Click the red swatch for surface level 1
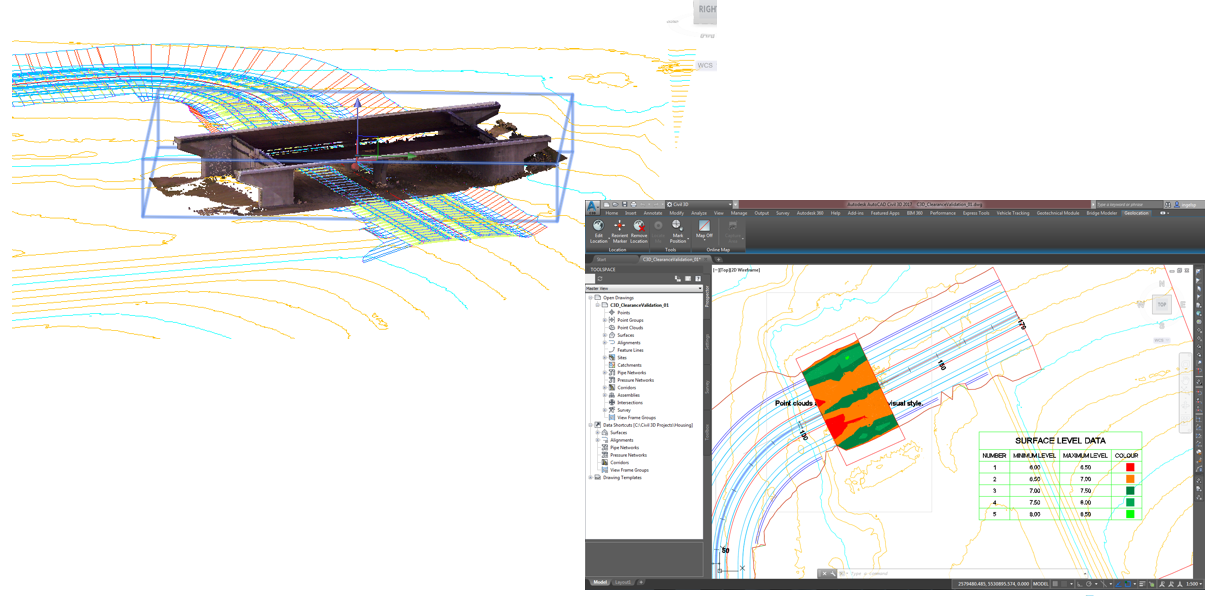 pos(1130,467)
